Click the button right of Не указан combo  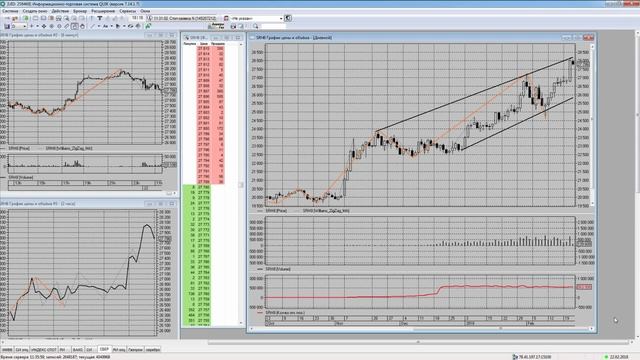(288, 18)
